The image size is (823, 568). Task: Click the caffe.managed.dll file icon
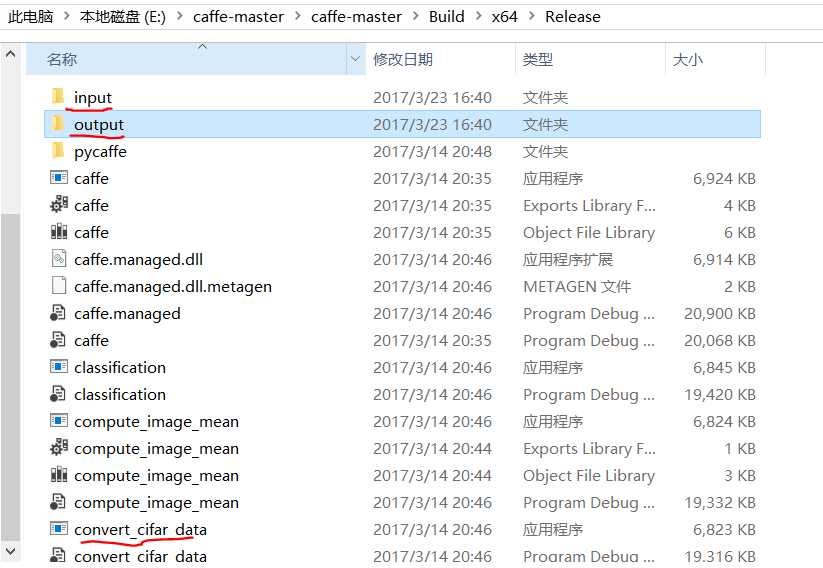[x=59, y=259]
